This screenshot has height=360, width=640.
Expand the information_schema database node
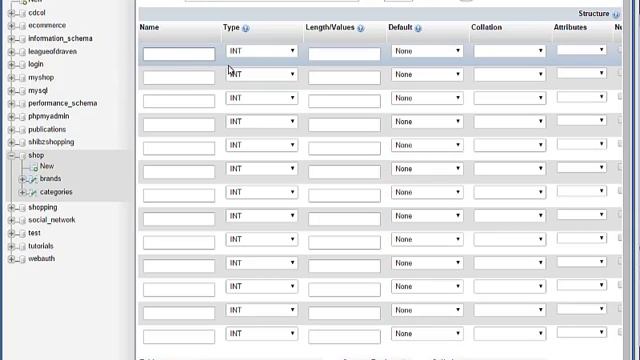pyautogui.click(x=11, y=39)
